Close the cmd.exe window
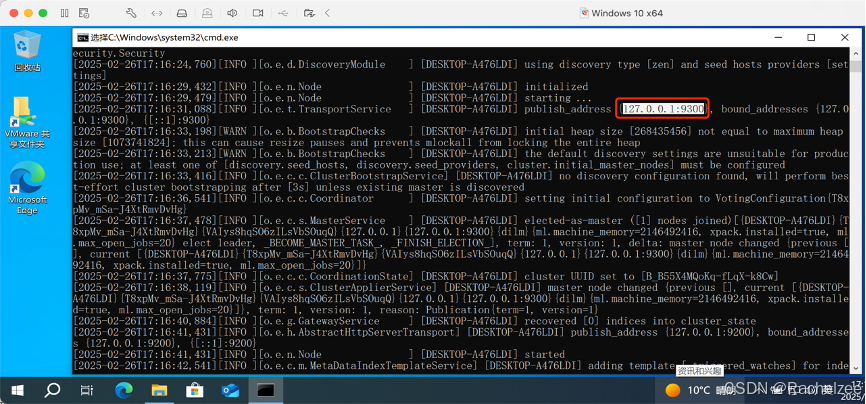866x404 pixels. [x=844, y=38]
